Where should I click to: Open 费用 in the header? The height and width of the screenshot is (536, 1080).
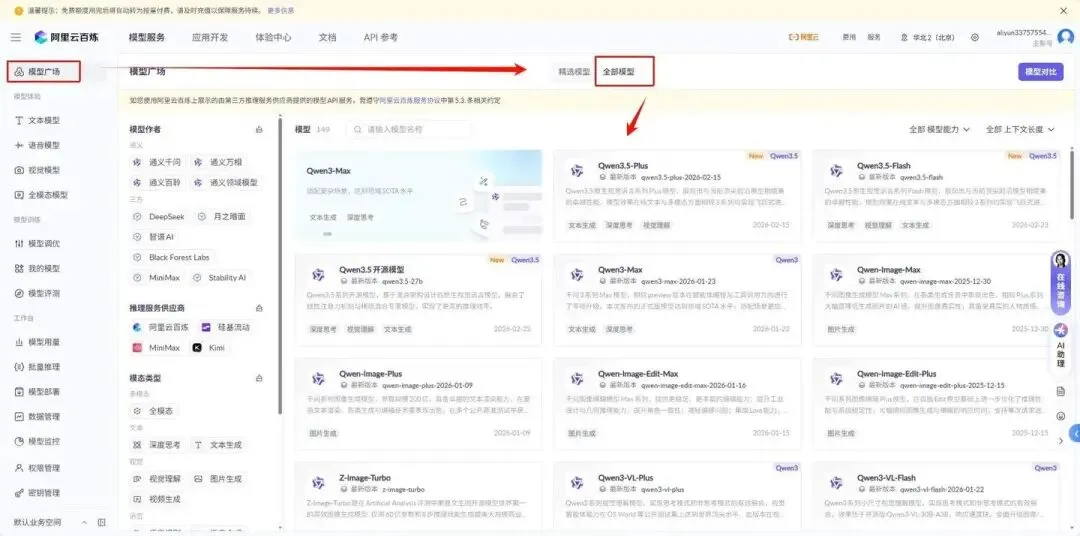[849, 37]
